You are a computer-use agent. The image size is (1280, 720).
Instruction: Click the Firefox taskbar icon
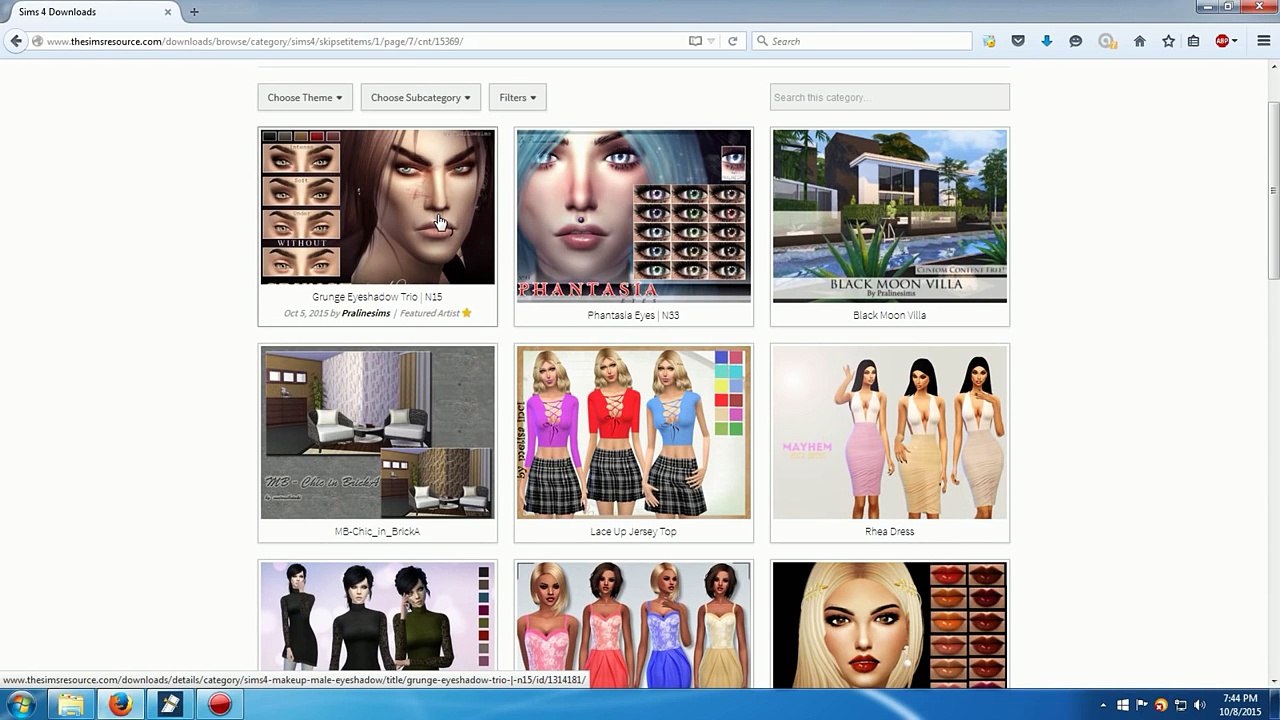point(121,705)
